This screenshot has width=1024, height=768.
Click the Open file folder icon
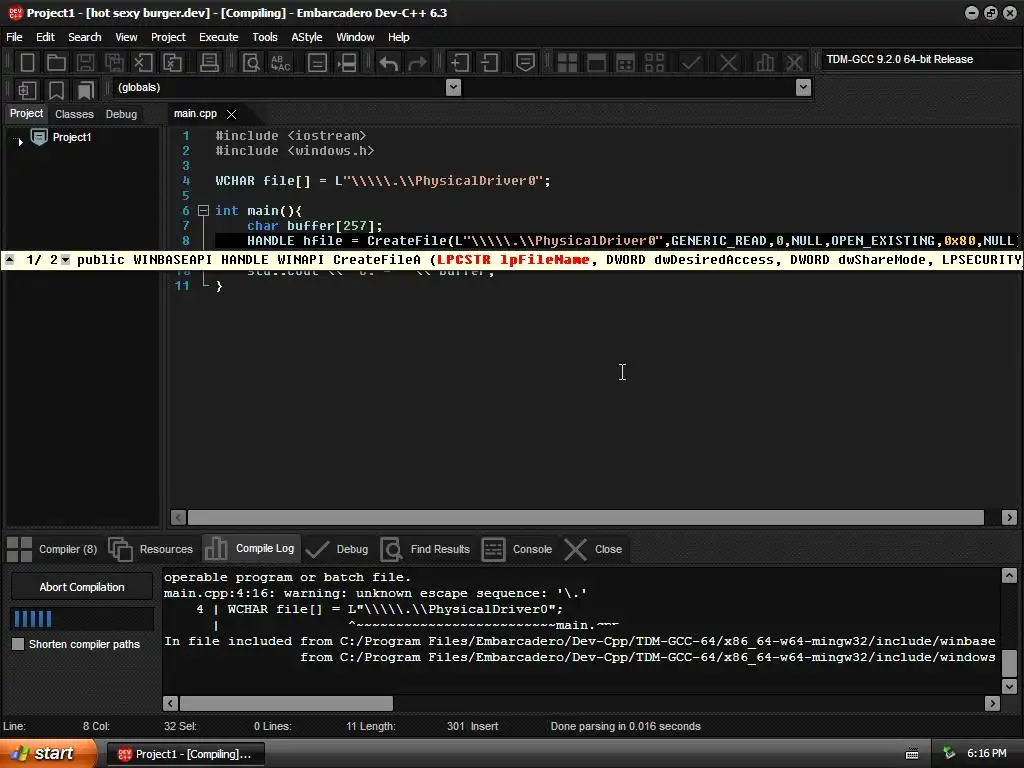coord(56,63)
